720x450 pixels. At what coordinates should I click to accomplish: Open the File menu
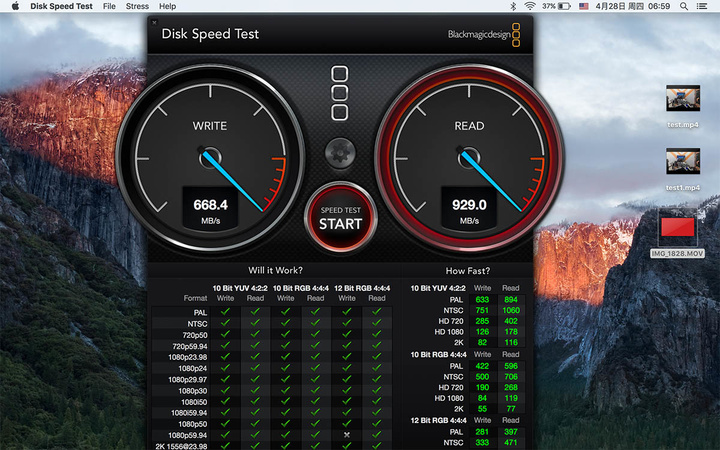click(x=109, y=6)
